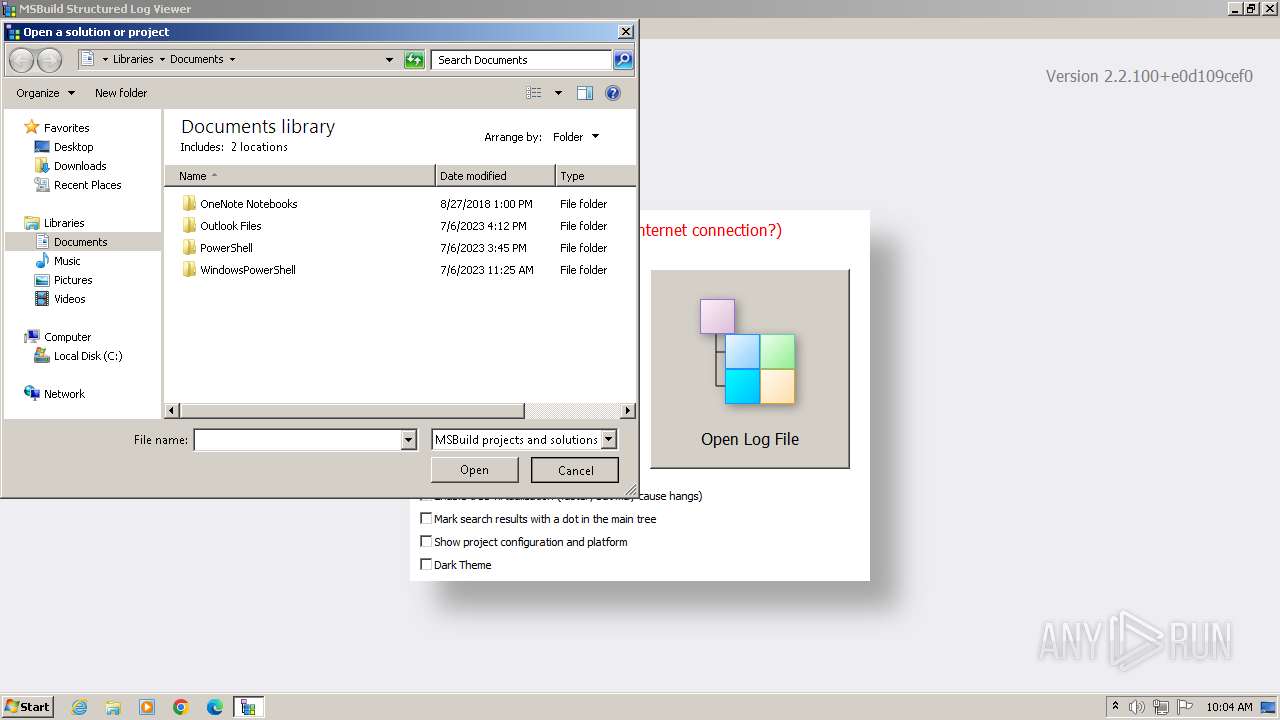The width and height of the screenshot is (1280, 720).
Task: Select Downloads in navigation pane
Action: 80,166
